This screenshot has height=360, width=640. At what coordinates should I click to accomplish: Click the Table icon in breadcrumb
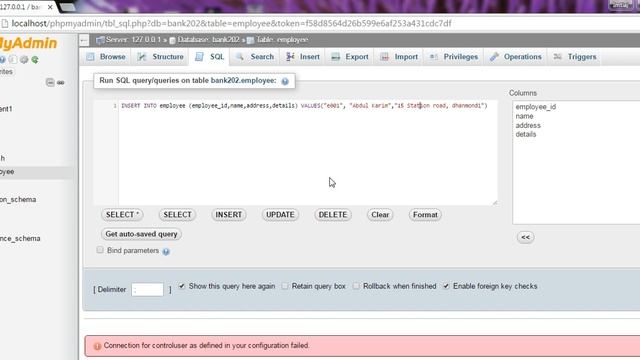tap(250, 40)
